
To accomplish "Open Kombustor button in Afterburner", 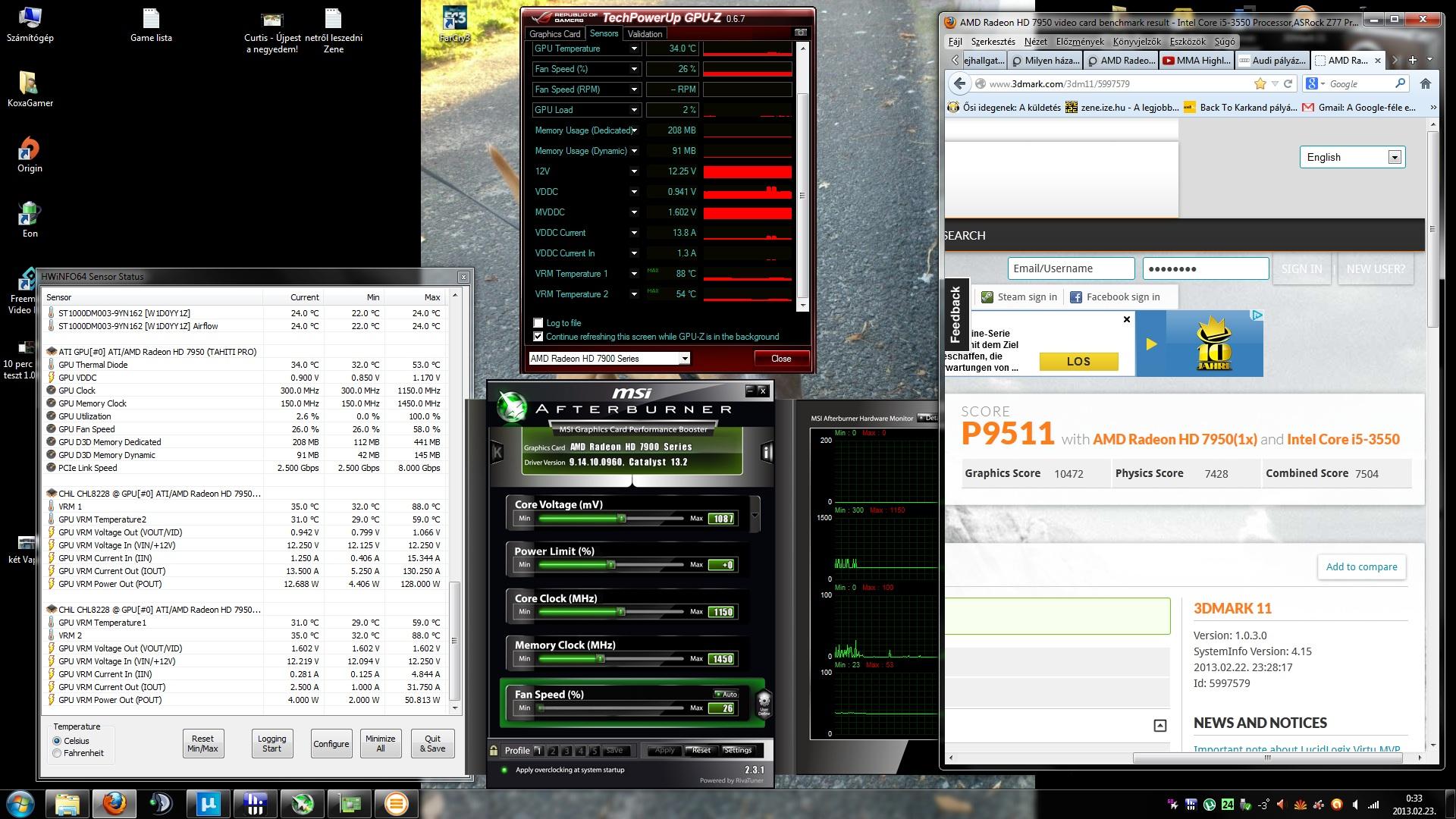I will pos(497,453).
